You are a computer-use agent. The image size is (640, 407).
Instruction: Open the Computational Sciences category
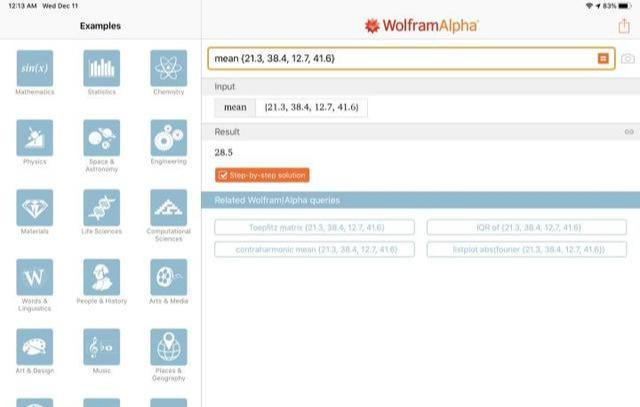(x=169, y=208)
